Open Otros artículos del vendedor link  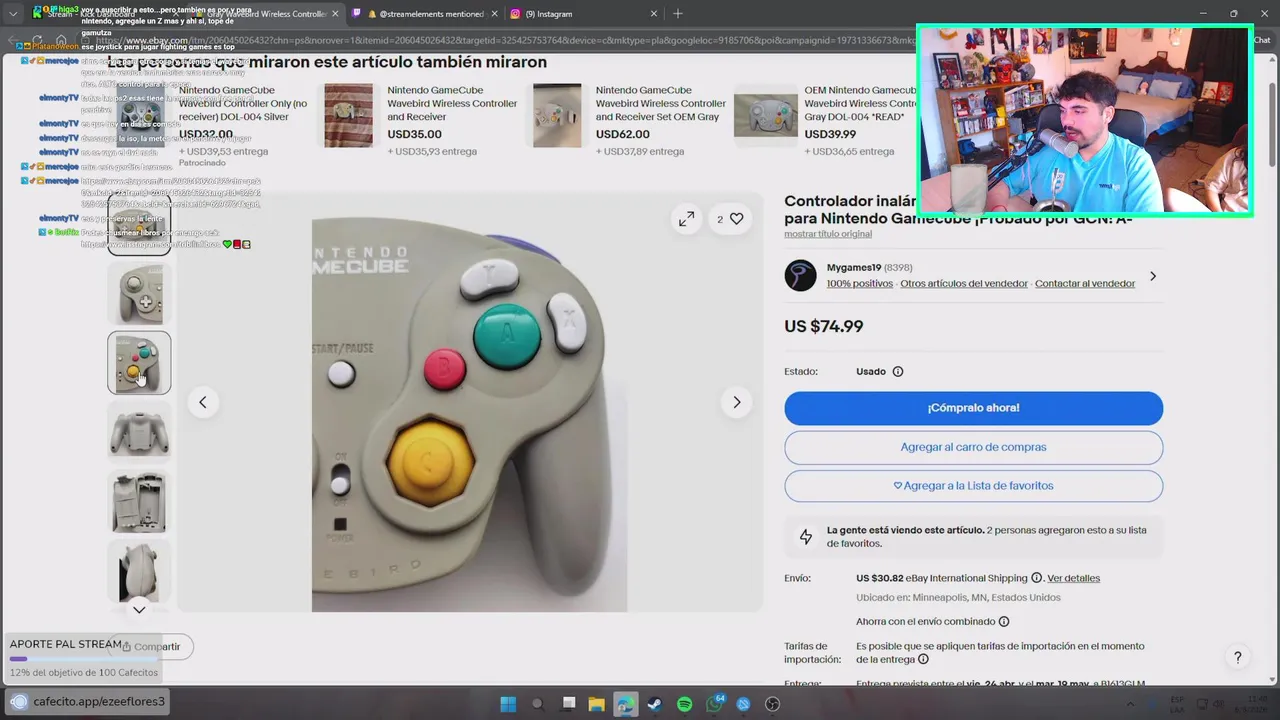(964, 284)
